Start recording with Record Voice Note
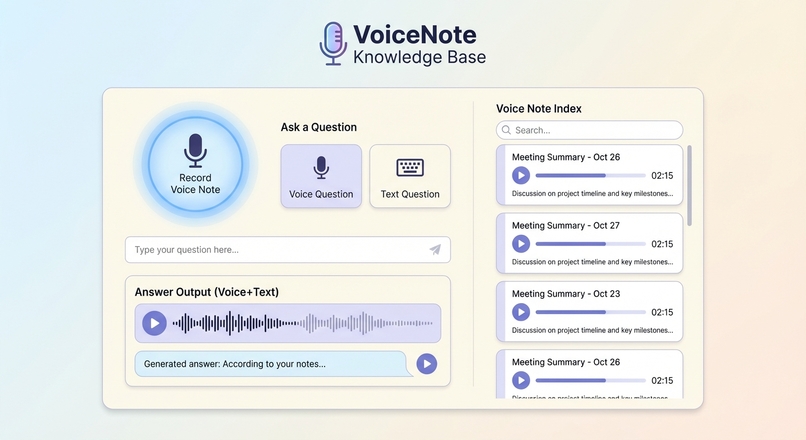 [x=195, y=164]
